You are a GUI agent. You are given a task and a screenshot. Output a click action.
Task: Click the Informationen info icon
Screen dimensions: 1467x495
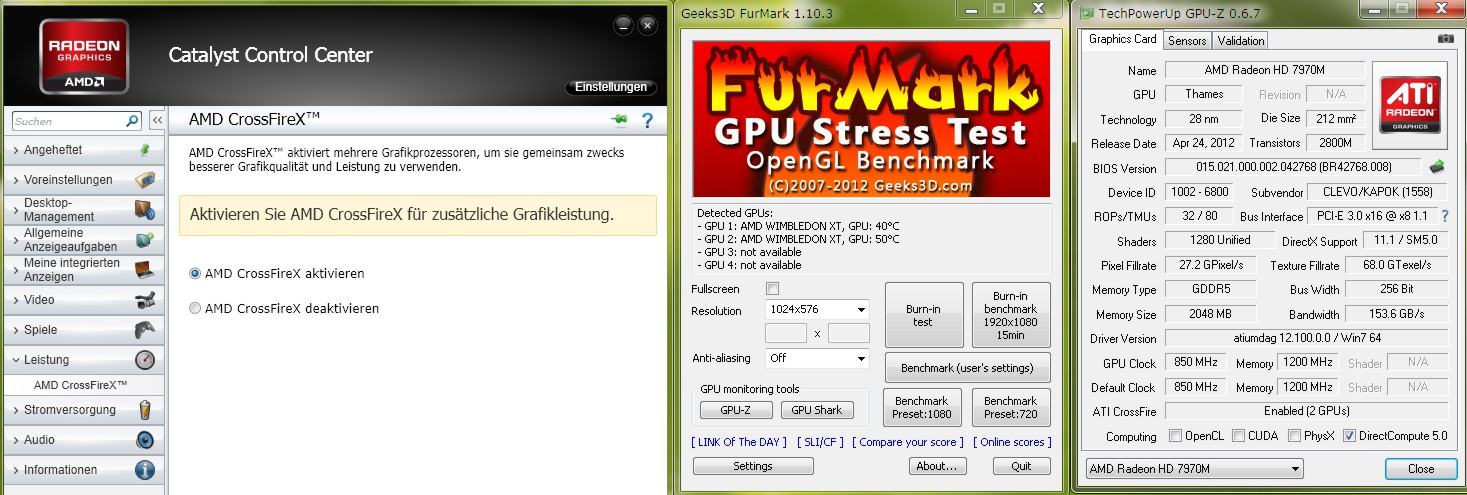click(x=145, y=470)
